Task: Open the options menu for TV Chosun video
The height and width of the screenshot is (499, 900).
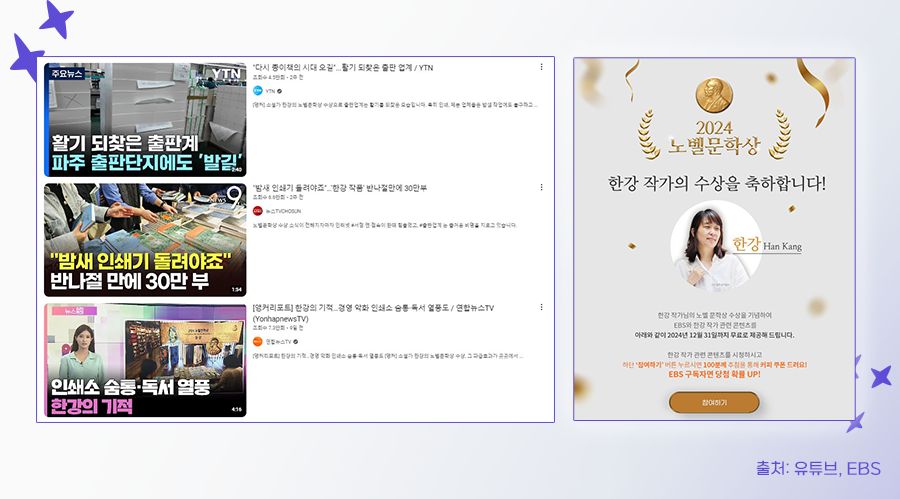Action: coord(541,187)
